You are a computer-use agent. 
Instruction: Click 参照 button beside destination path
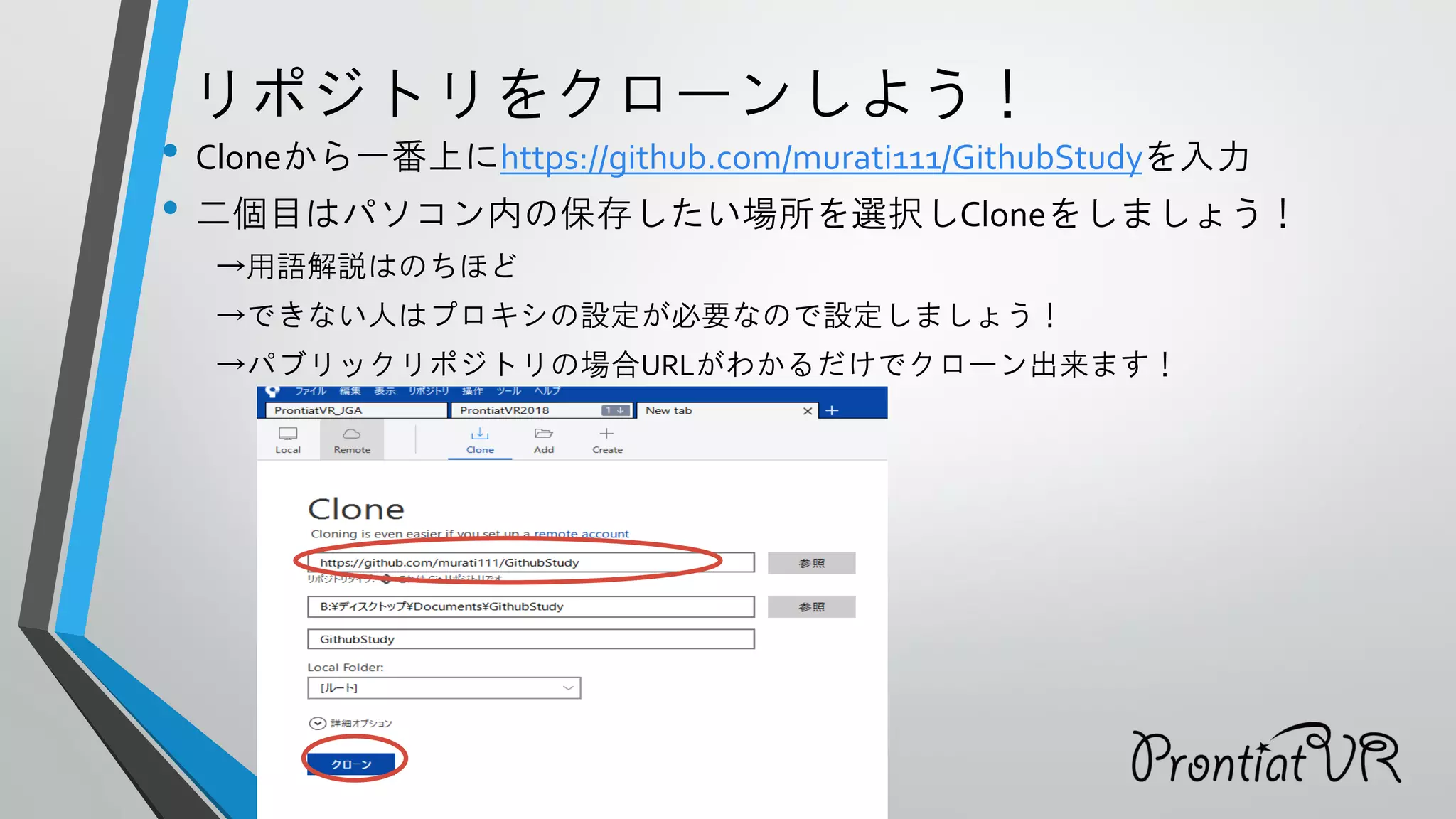tap(811, 607)
